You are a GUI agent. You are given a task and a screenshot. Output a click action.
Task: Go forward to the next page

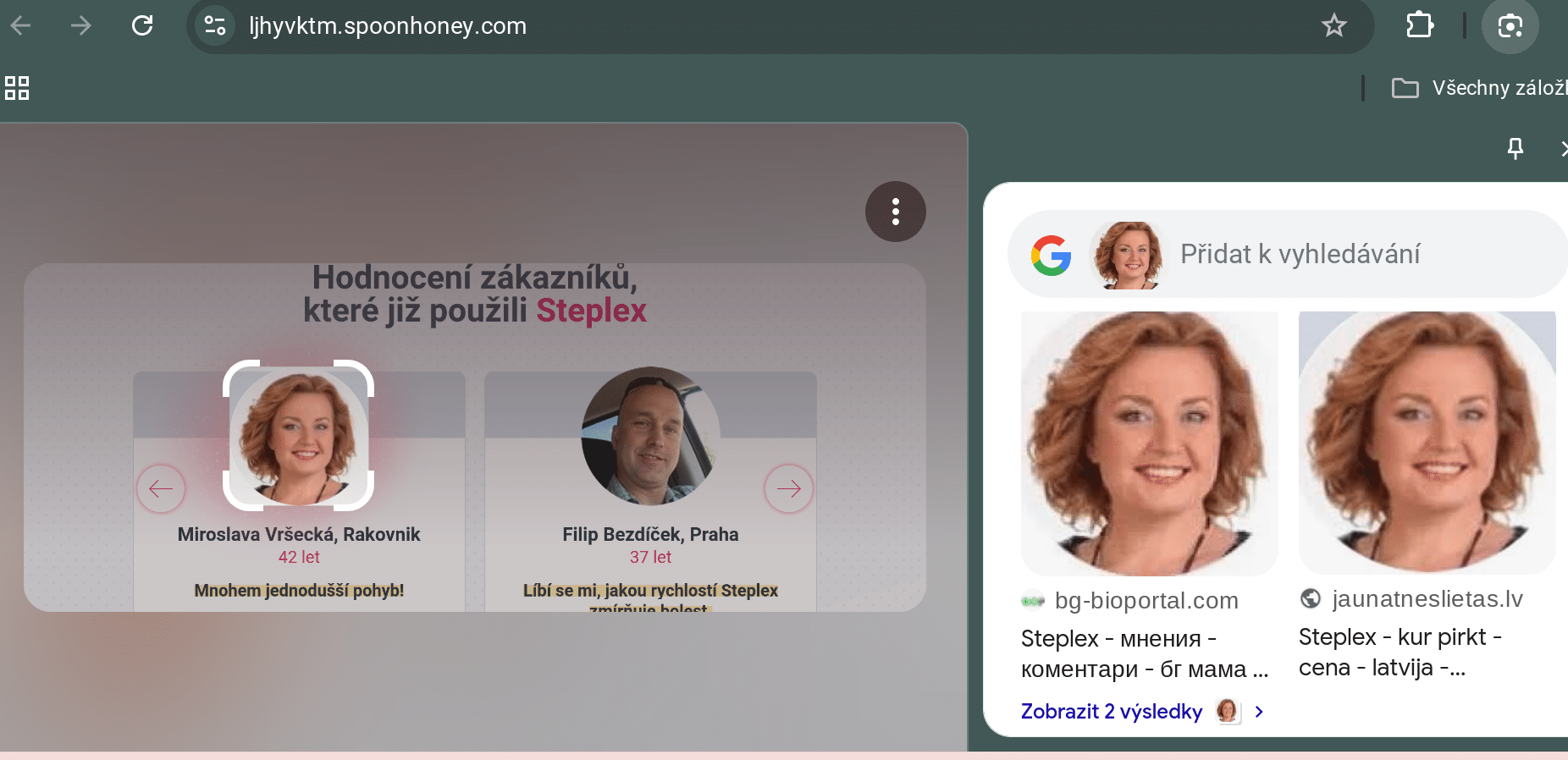tap(81, 25)
